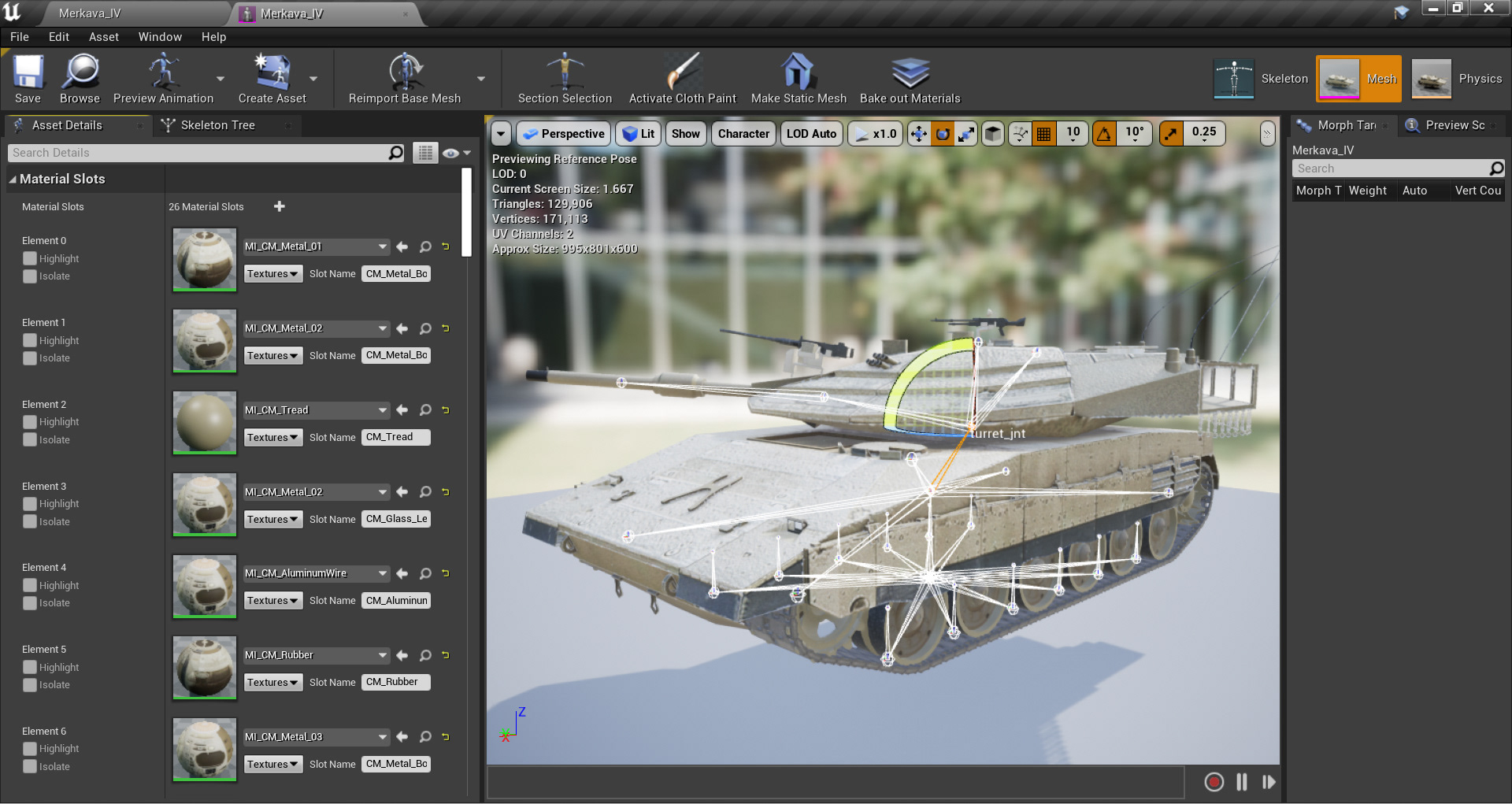This screenshot has height=804, width=1512.
Task: Open details view options grid icon
Action: coord(425,153)
